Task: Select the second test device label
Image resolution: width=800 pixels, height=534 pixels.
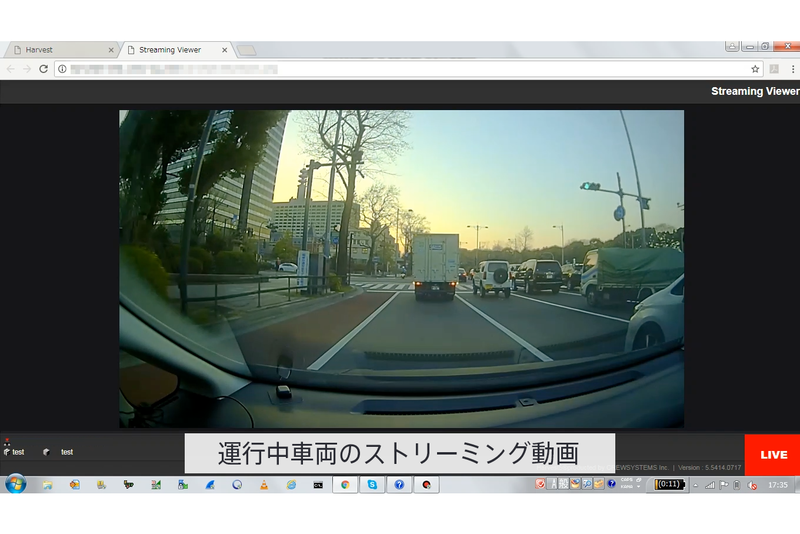Action: (x=67, y=452)
